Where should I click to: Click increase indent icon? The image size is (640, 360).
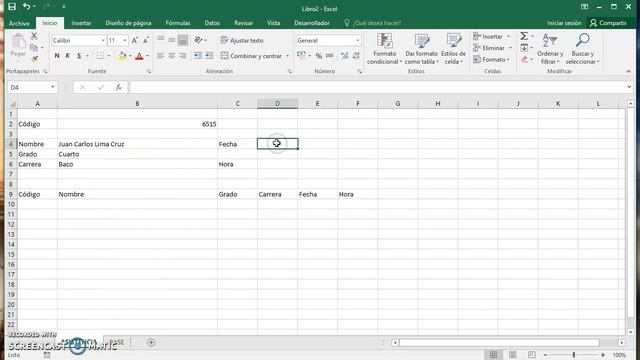(209, 56)
